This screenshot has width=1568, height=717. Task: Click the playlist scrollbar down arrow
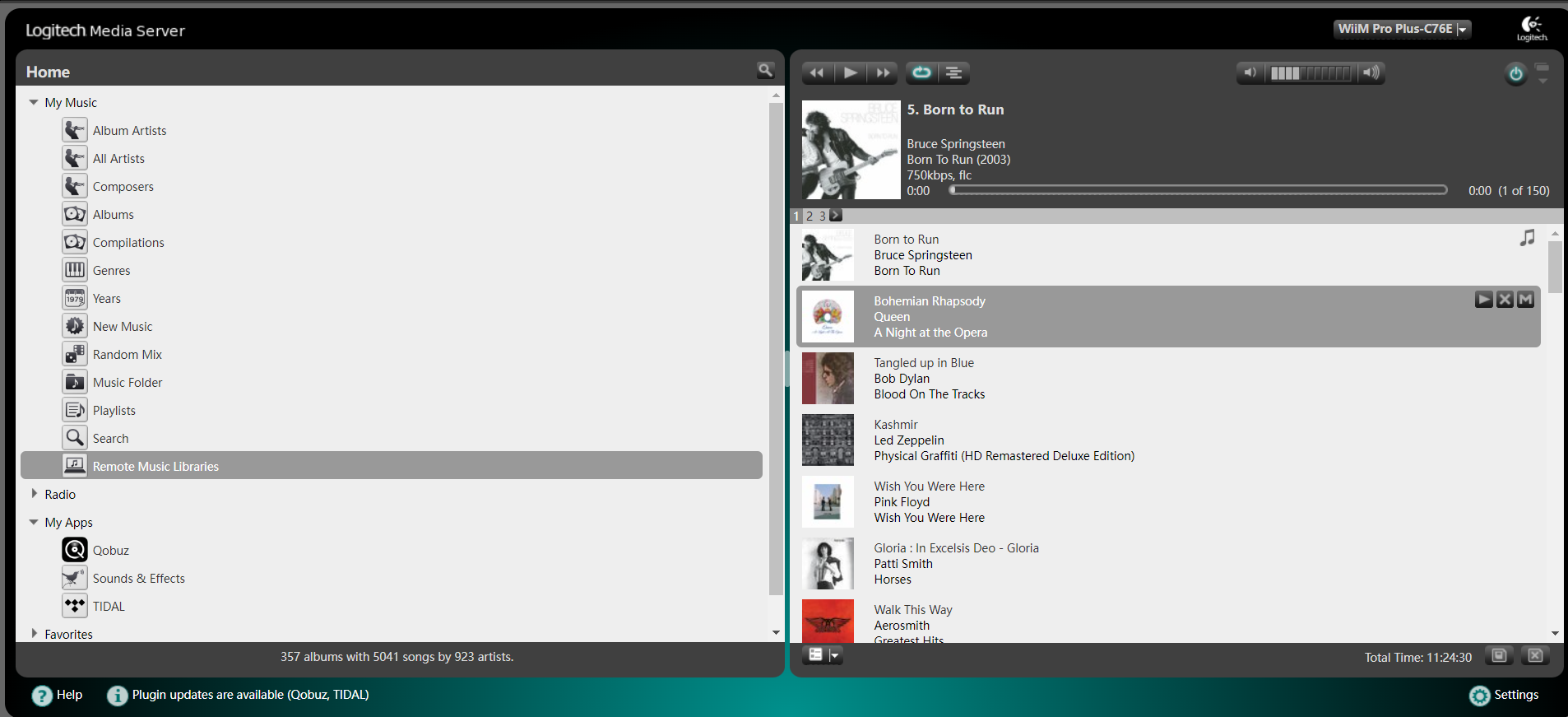point(1555,633)
